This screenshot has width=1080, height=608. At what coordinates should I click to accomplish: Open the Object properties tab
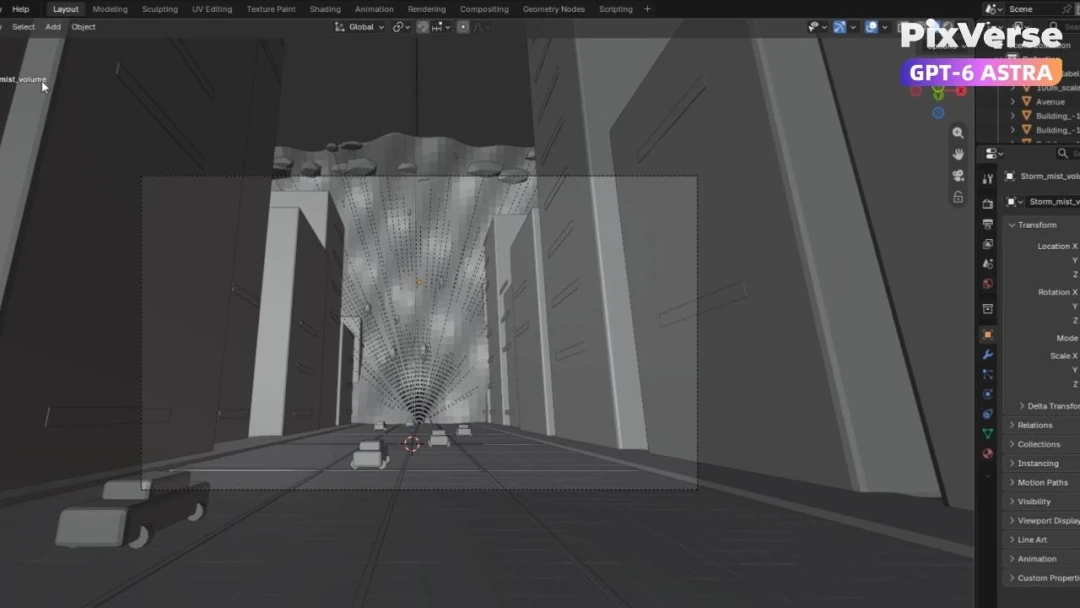coord(988,335)
